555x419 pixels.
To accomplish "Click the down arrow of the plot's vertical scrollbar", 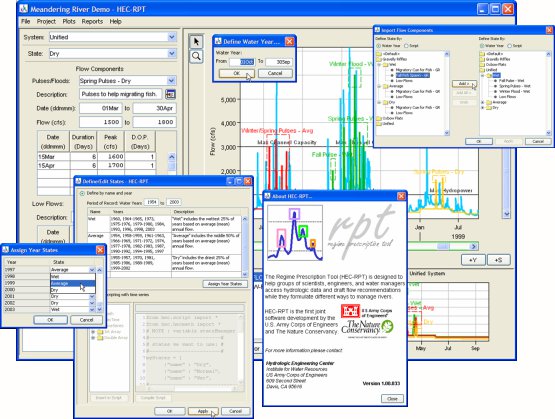I will pos(507,214).
